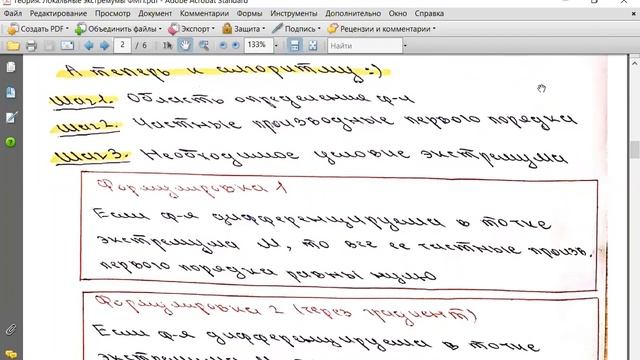Open the Рецензии и комментарии dropdown

[381, 29]
